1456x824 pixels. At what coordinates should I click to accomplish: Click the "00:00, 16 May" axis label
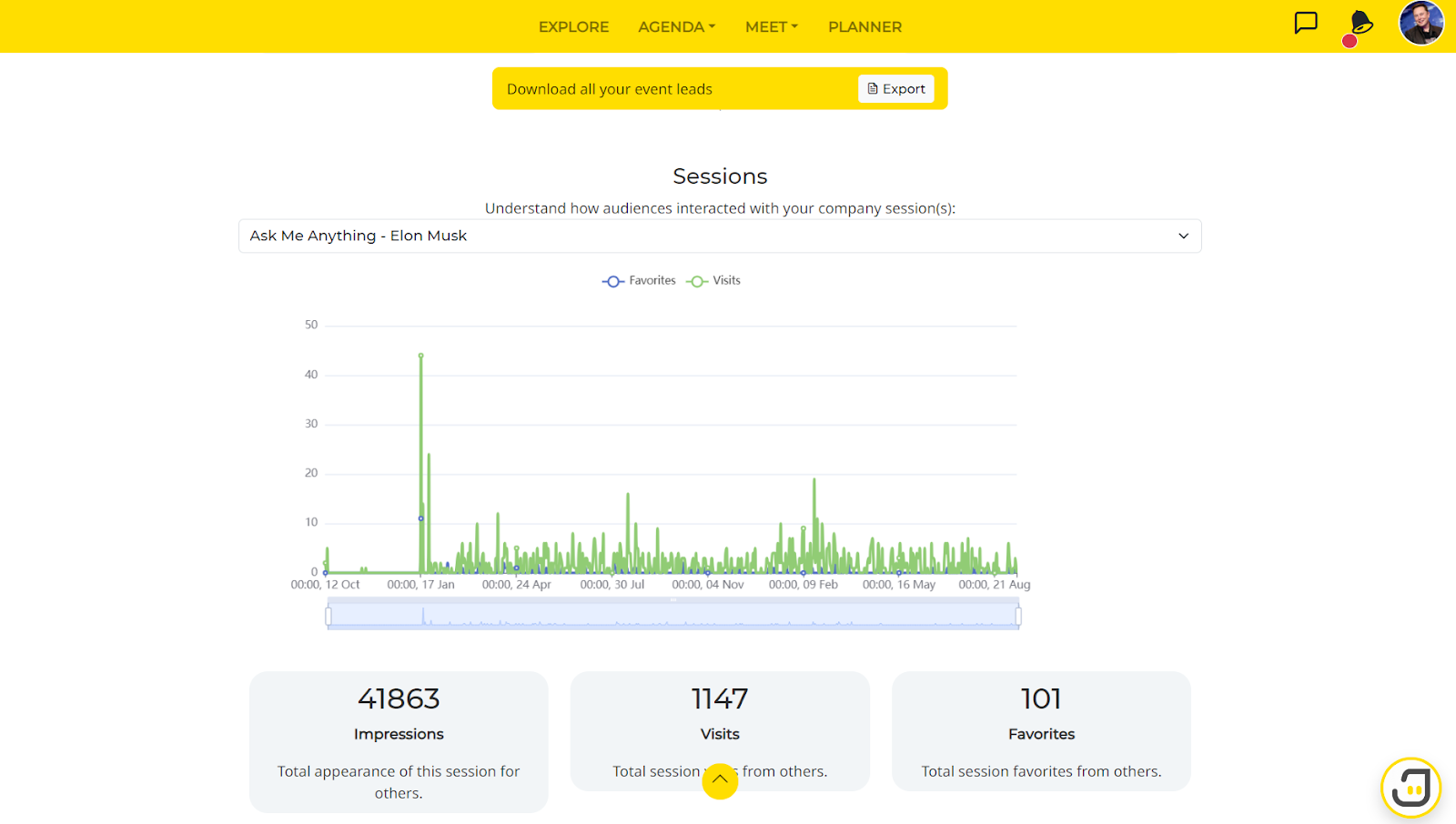tap(899, 585)
